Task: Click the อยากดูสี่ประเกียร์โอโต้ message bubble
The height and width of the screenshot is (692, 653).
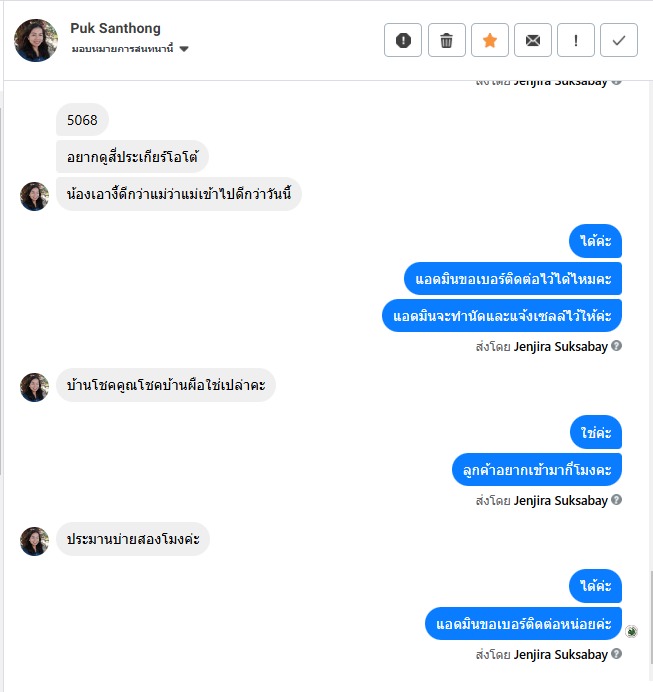Action: (x=132, y=157)
